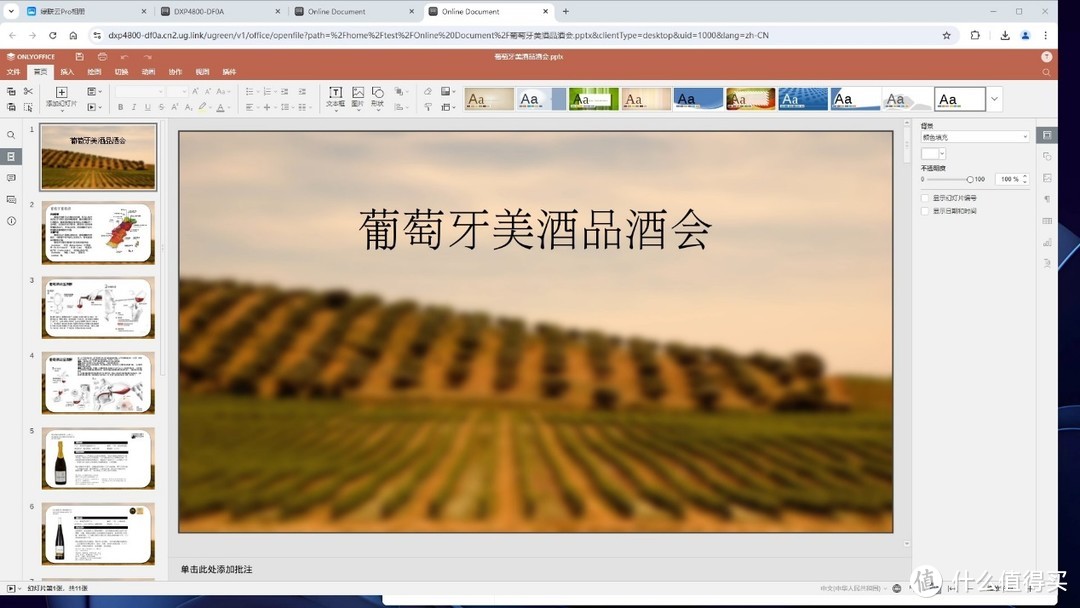
Task: Open the 文件 menu tab
Action: tap(14, 71)
